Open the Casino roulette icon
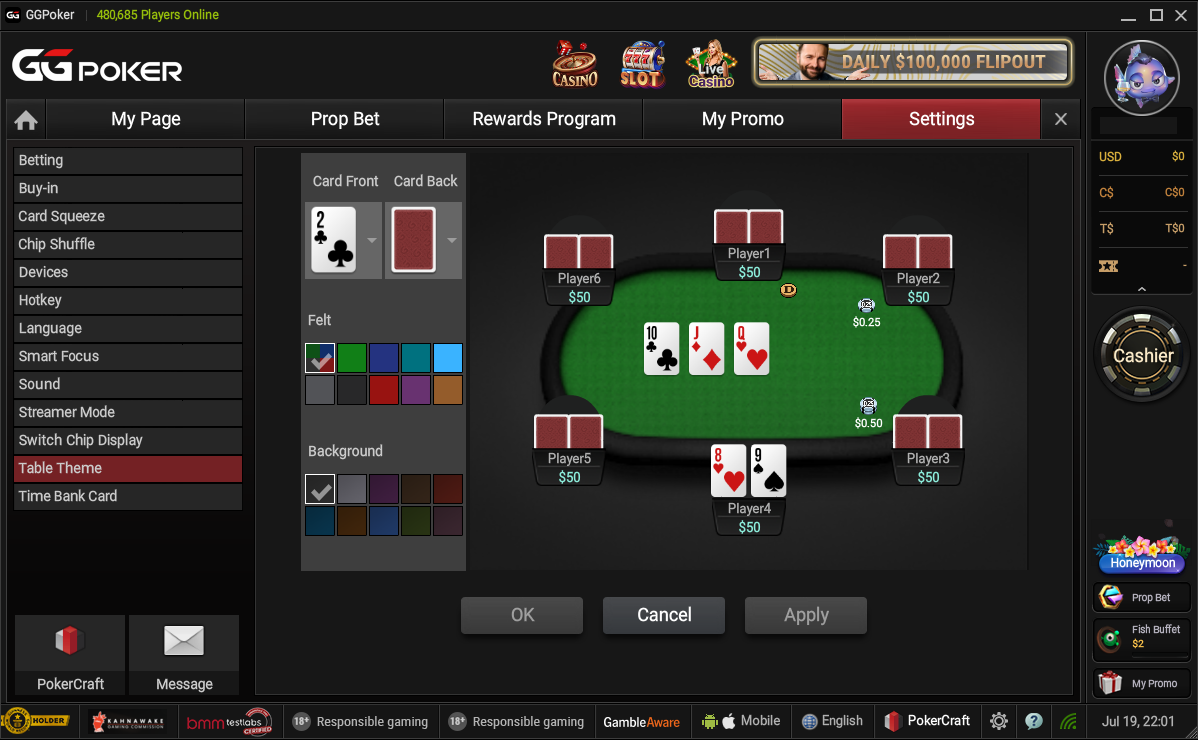 (575, 63)
